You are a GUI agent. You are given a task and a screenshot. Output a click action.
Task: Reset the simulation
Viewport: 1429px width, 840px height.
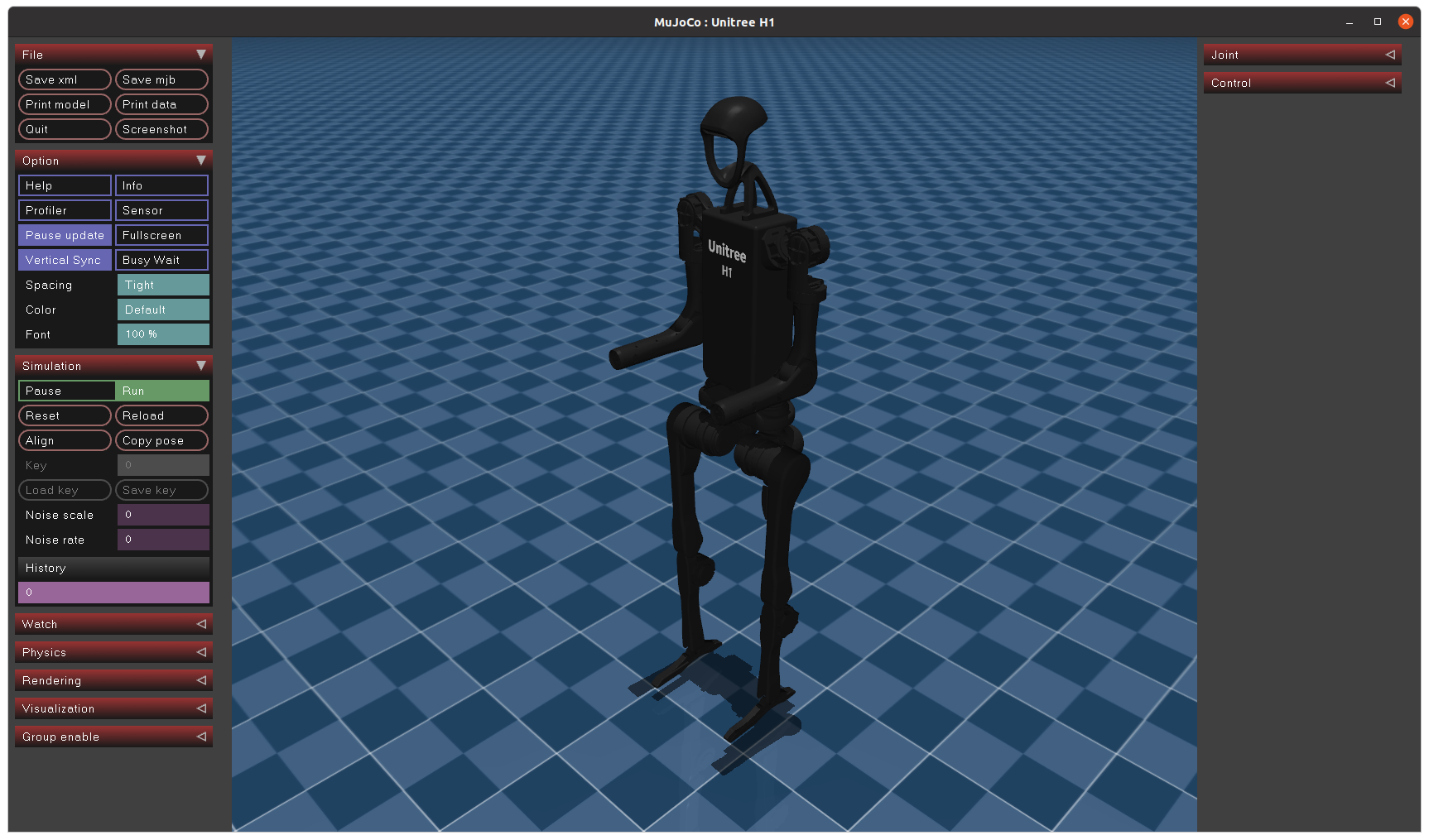(x=65, y=415)
